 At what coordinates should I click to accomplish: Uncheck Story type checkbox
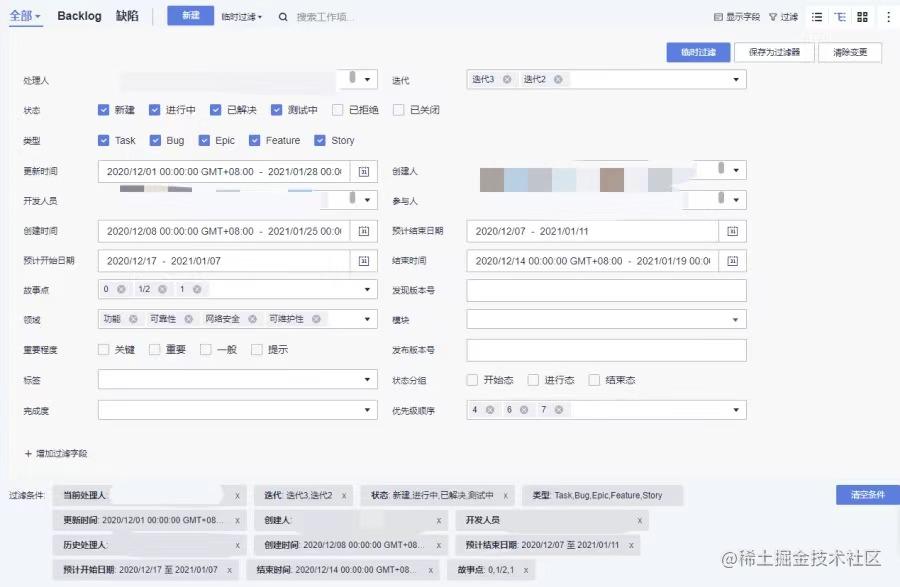coord(320,140)
